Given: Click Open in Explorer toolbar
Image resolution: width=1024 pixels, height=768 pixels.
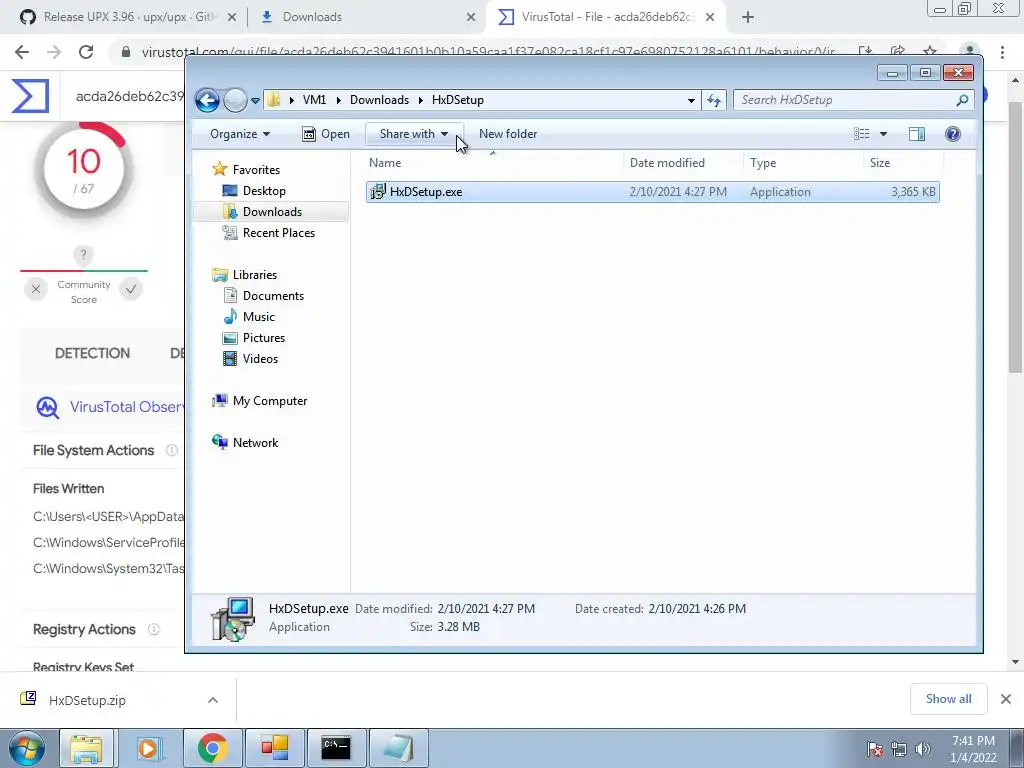Looking at the screenshot, I should tap(326, 134).
